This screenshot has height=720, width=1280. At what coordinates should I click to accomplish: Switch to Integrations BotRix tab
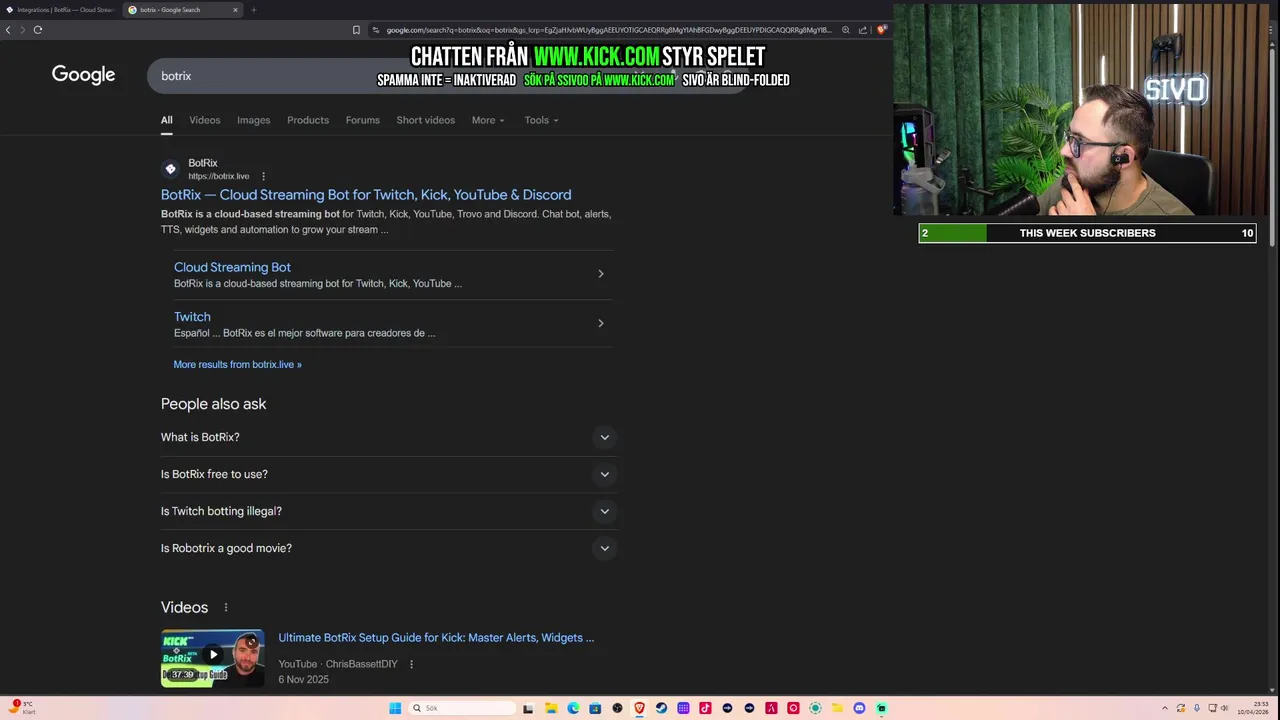tap(61, 10)
